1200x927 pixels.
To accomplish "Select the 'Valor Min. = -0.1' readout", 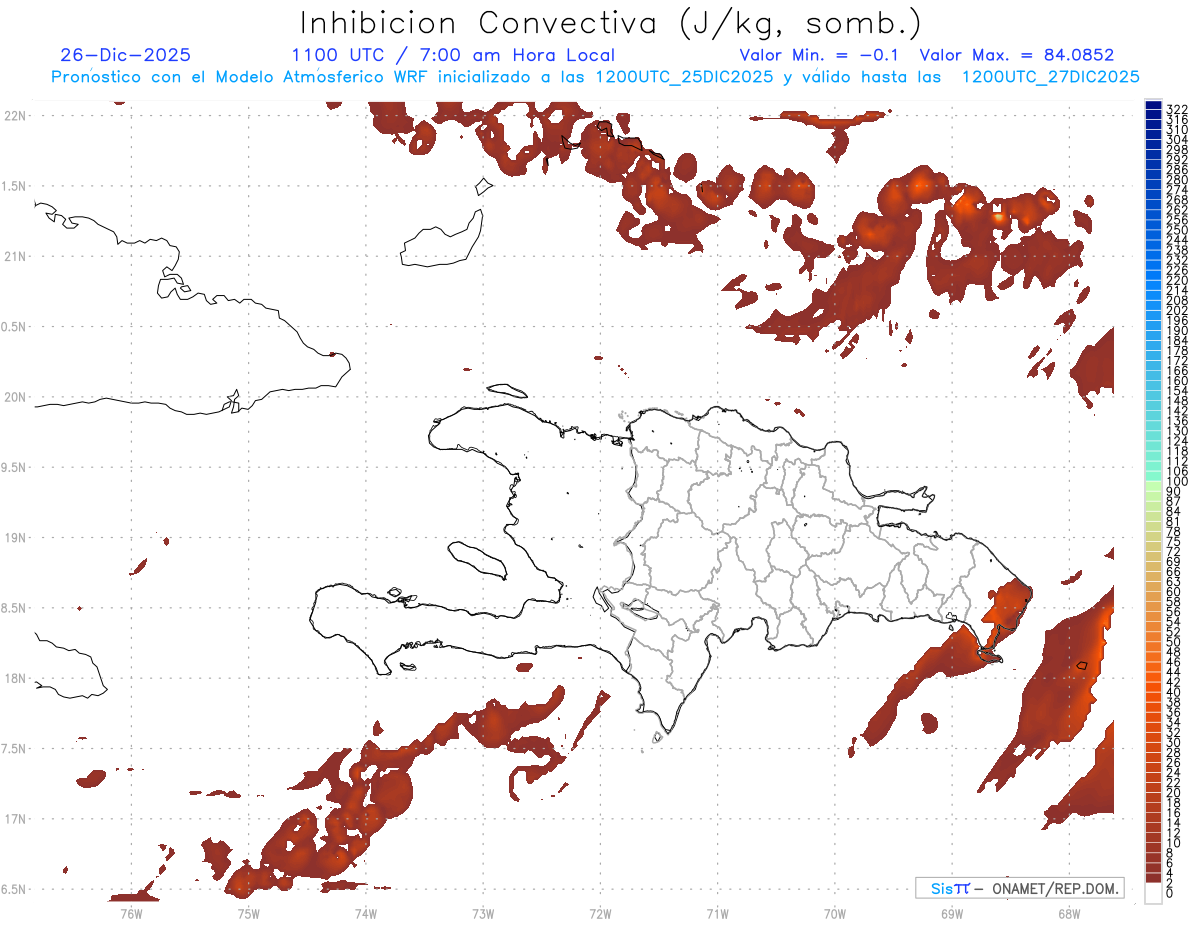I will click(x=820, y=55).
